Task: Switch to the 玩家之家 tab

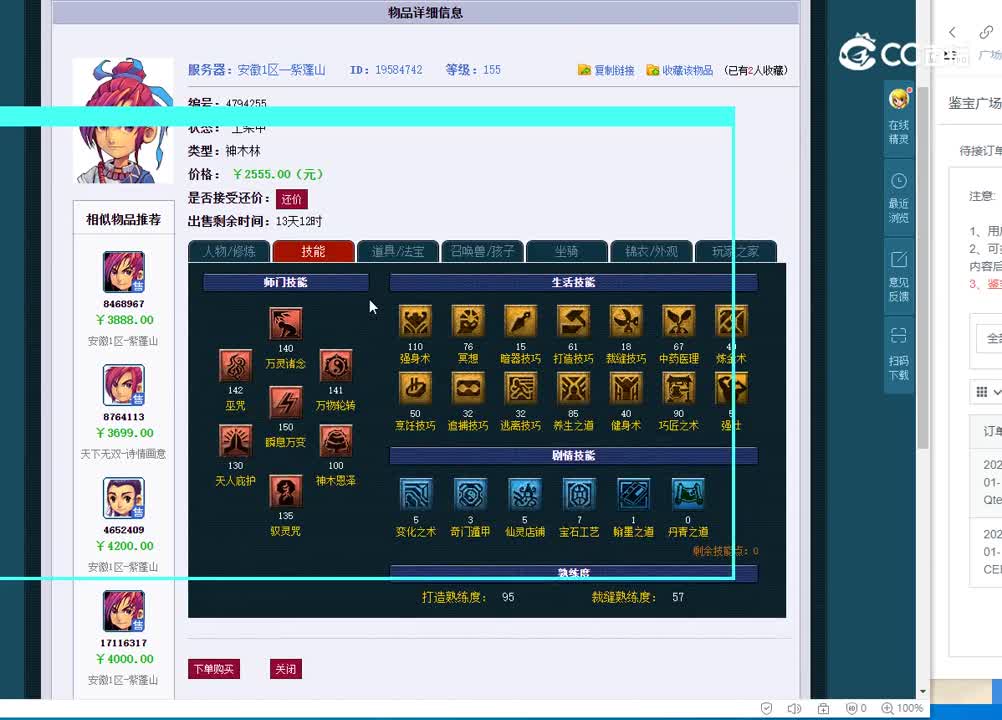Action: point(736,251)
